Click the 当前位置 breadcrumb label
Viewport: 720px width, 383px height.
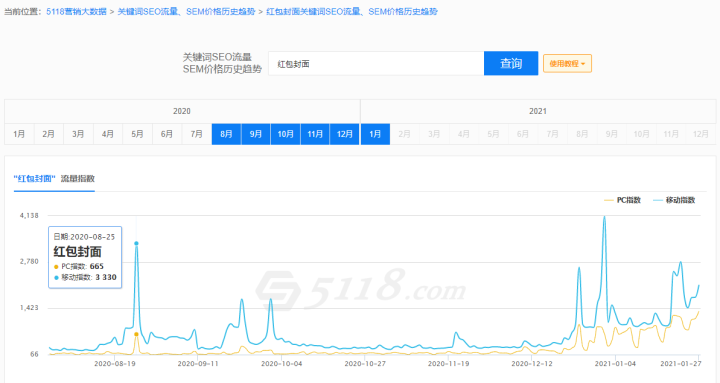pyautogui.click(x=23, y=11)
